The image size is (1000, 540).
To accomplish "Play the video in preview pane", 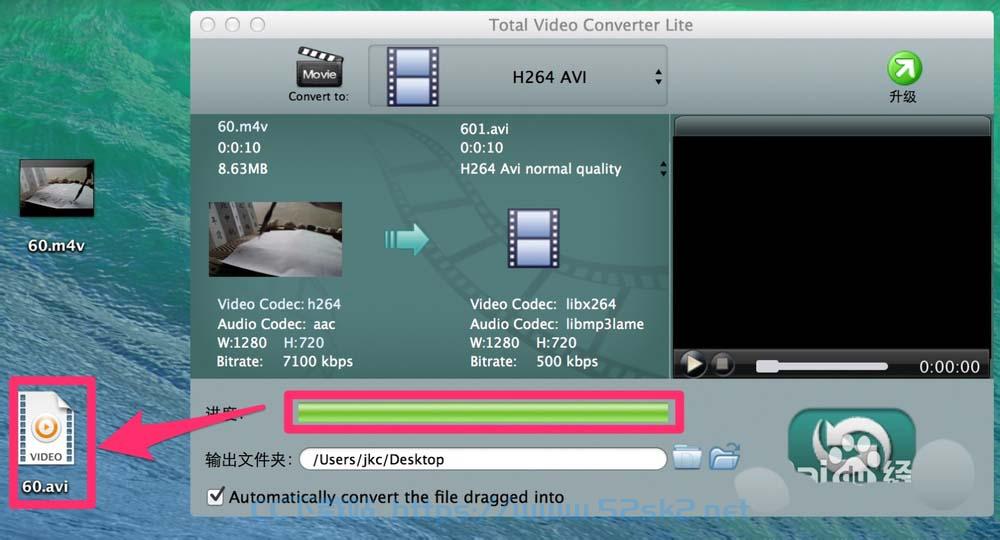I will pyautogui.click(x=693, y=365).
